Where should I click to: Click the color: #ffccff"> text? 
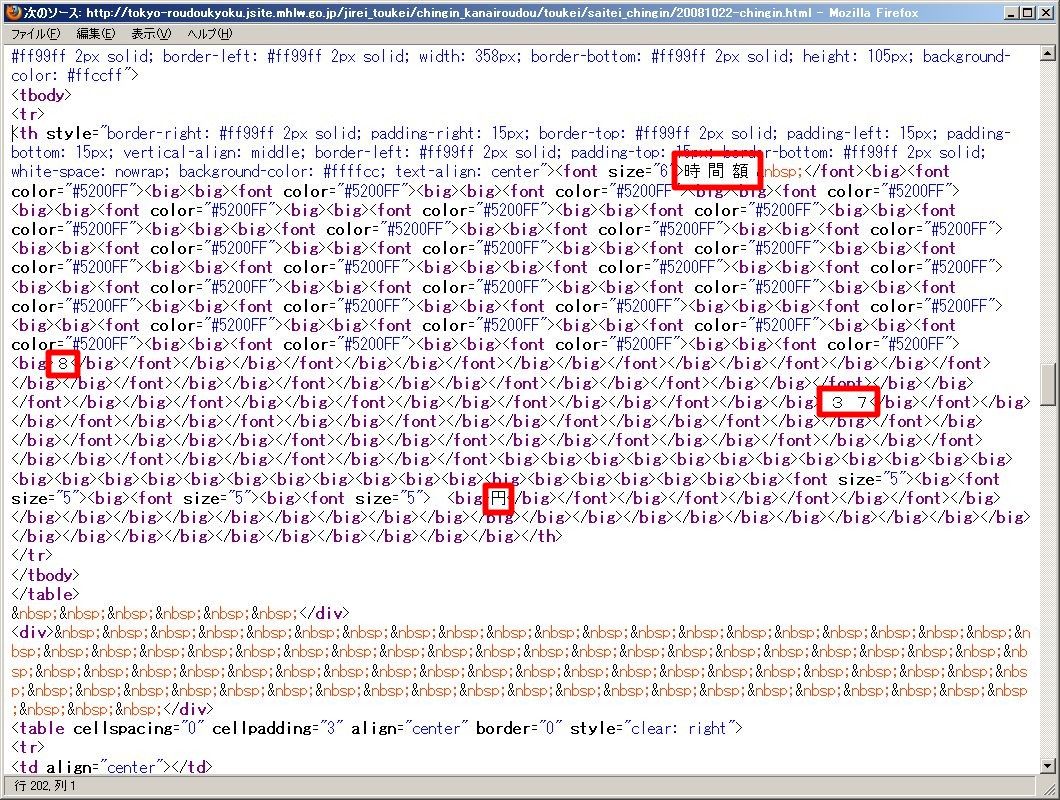(75, 76)
